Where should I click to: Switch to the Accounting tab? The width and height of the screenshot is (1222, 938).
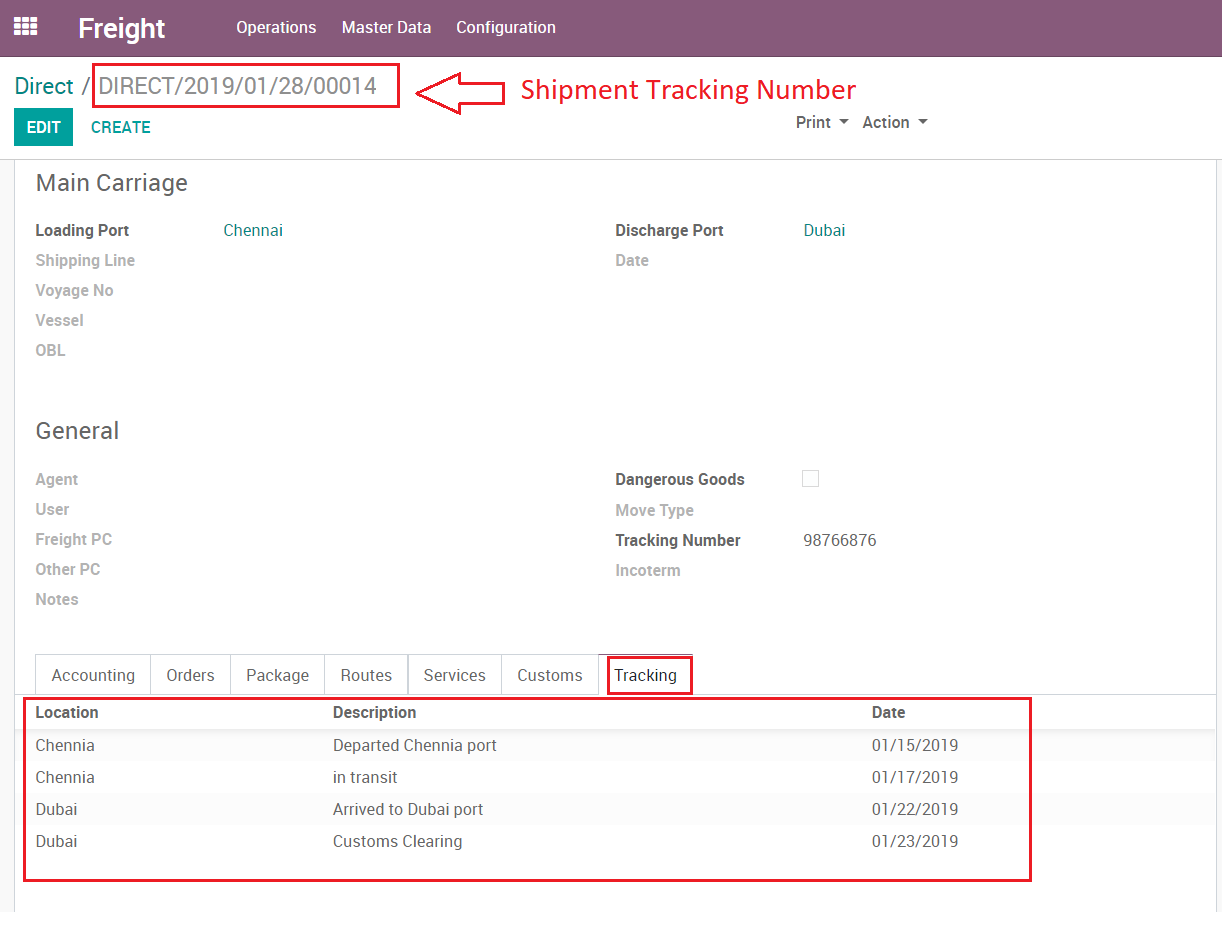click(x=93, y=675)
